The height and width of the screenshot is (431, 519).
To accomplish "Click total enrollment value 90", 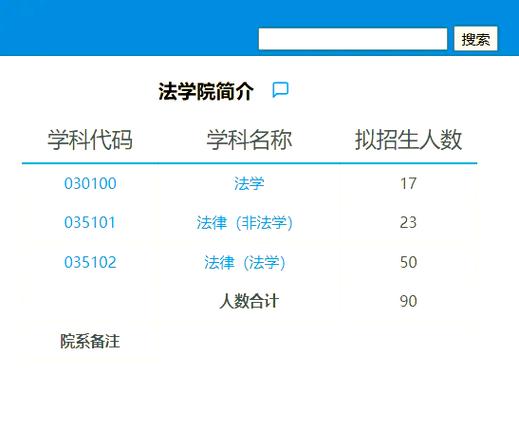I will (408, 301).
